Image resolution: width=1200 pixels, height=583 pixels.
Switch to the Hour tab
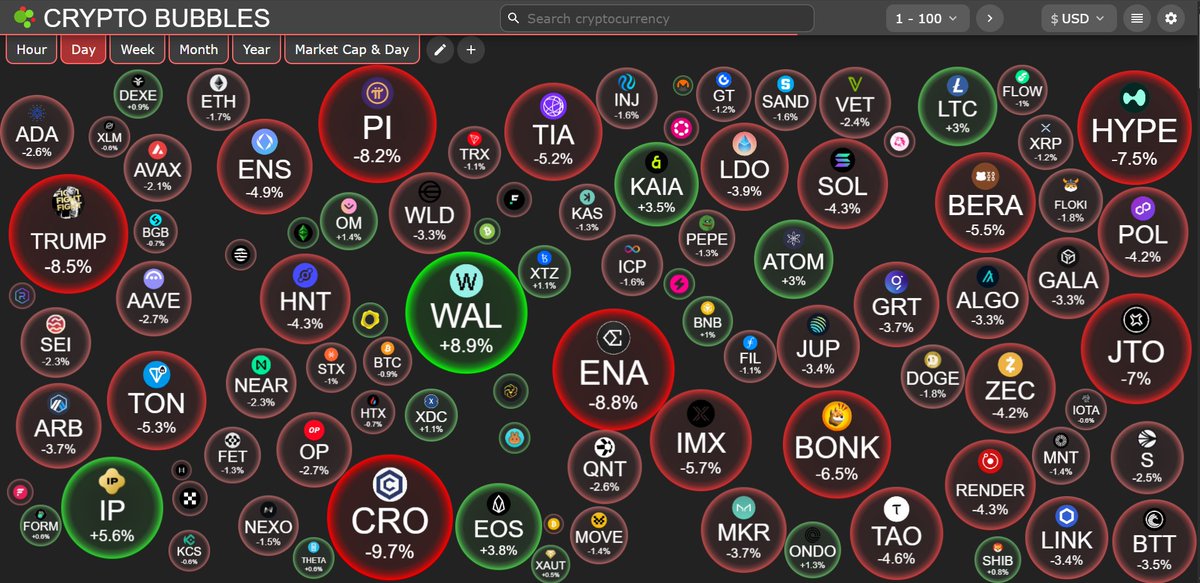coord(31,49)
